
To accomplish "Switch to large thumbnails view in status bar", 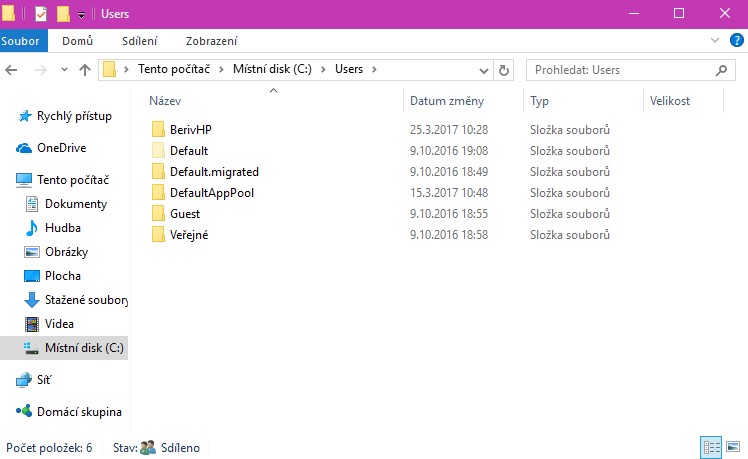I will point(733,447).
